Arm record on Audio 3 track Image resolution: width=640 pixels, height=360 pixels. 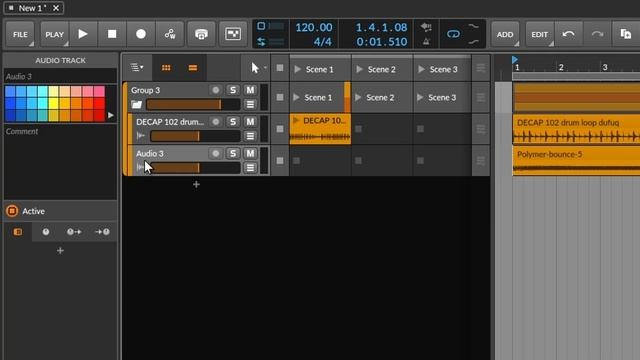(x=216, y=153)
